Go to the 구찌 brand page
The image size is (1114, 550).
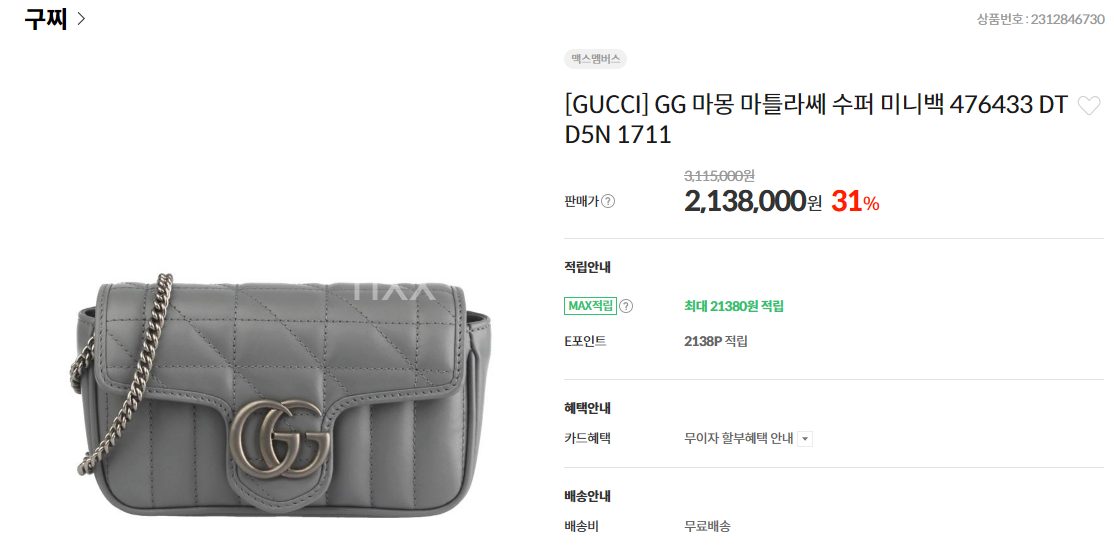[45, 19]
